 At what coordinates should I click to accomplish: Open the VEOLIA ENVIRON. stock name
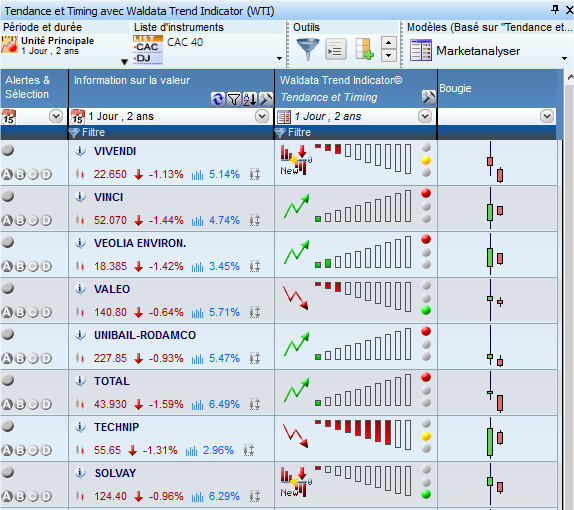tap(140, 243)
